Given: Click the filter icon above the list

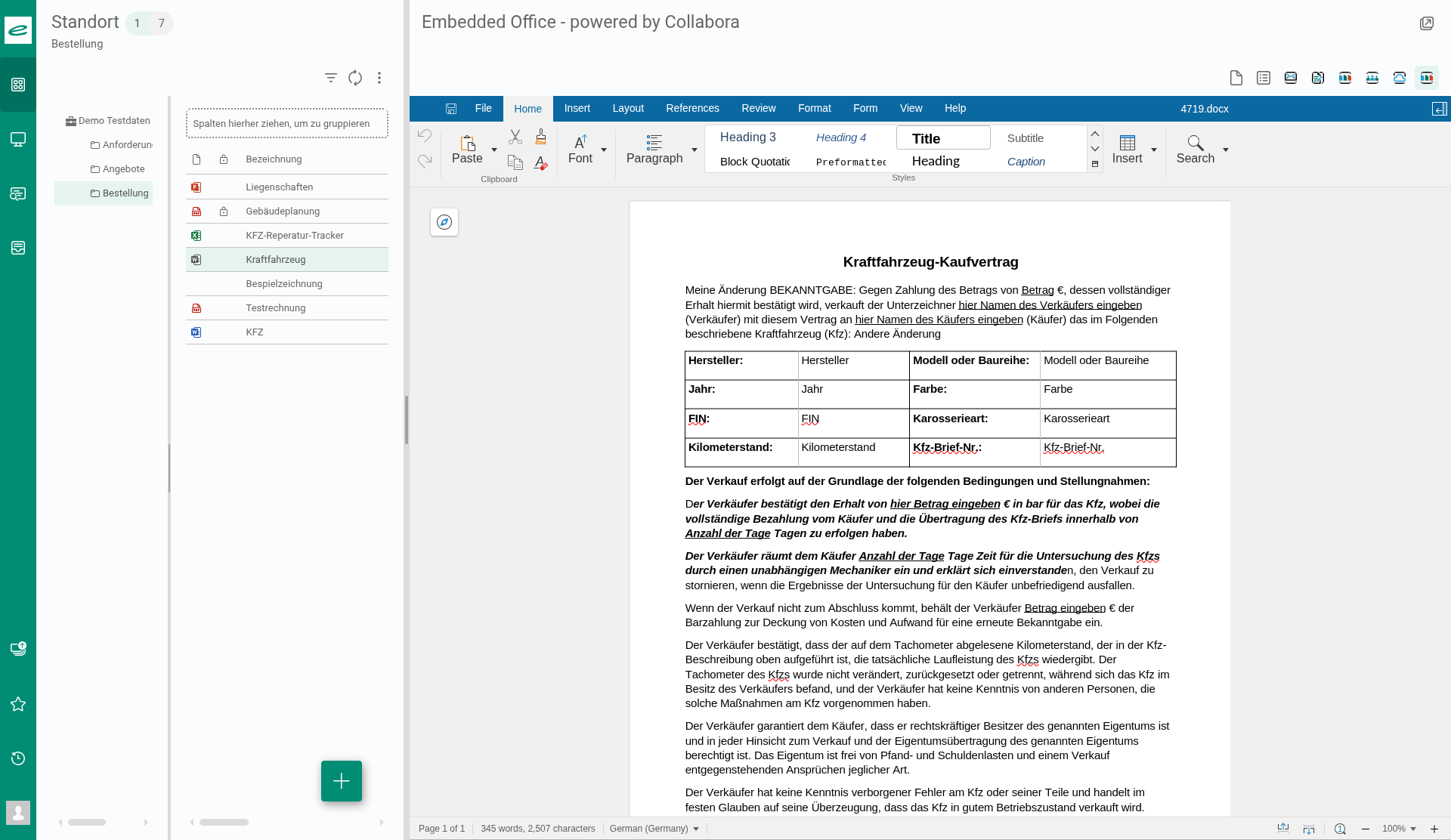Looking at the screenshot, I should (x=330, y=78).
